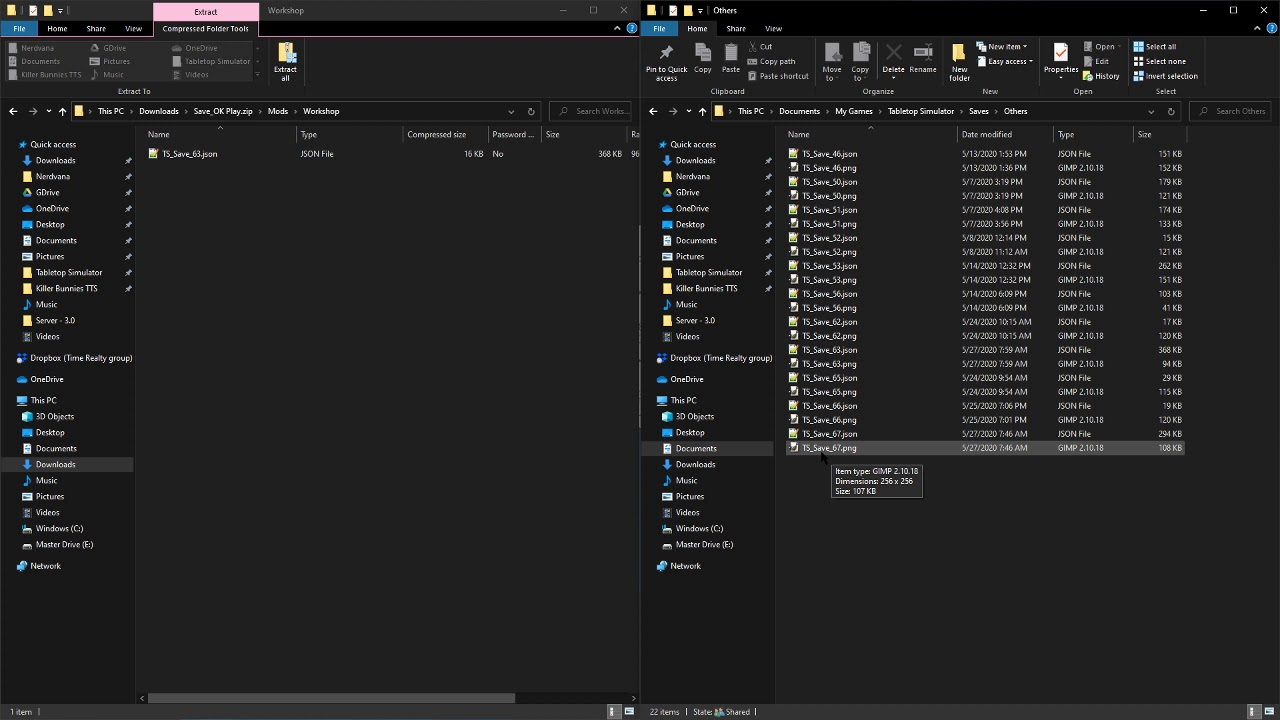Select TS_Save_52.png in Others window
This screenshot has height=720, width=1280.
[x=829, y=252]
